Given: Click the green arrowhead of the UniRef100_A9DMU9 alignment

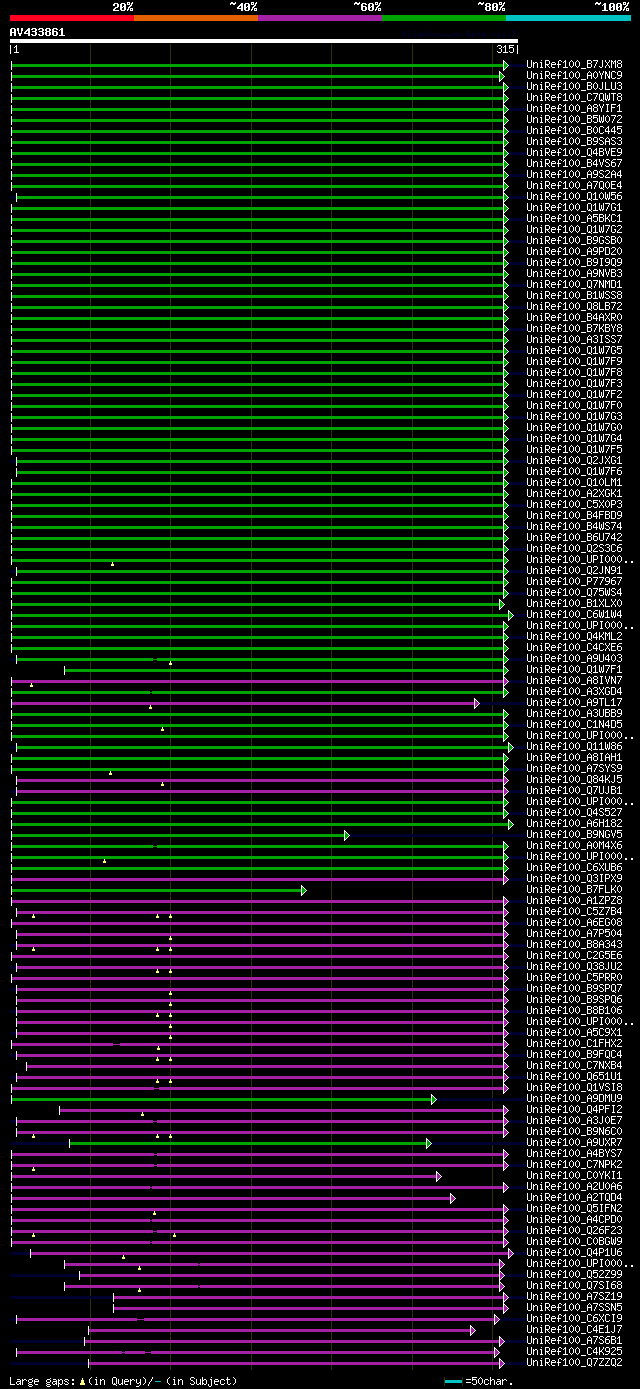Looking at the screenshot, I should [x=434, y=1099].
